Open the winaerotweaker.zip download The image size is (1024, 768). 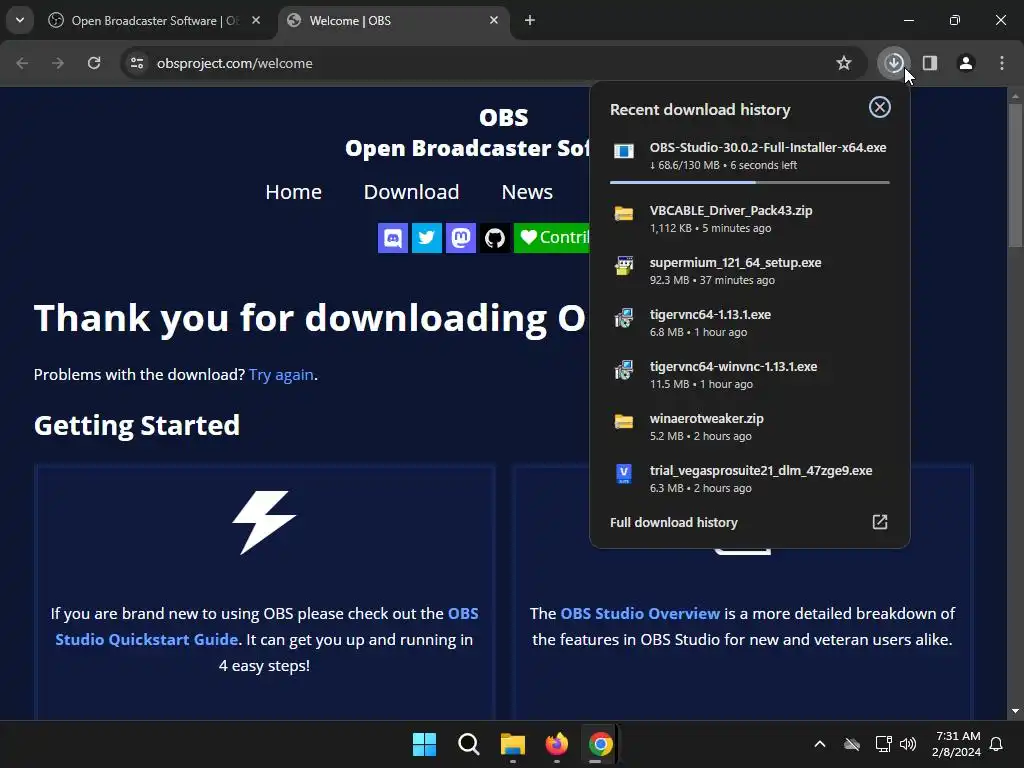coord(750,426)
